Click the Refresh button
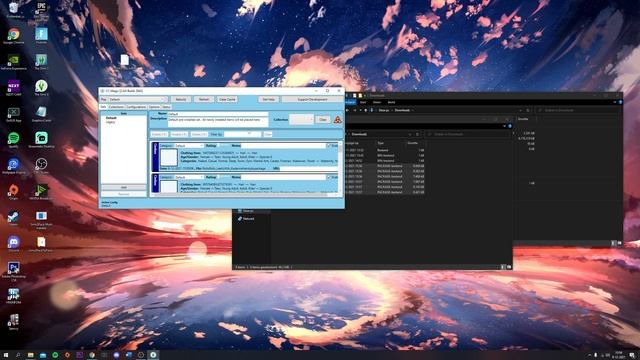This screenshot has height=360, width=640. tap(204, 99)
